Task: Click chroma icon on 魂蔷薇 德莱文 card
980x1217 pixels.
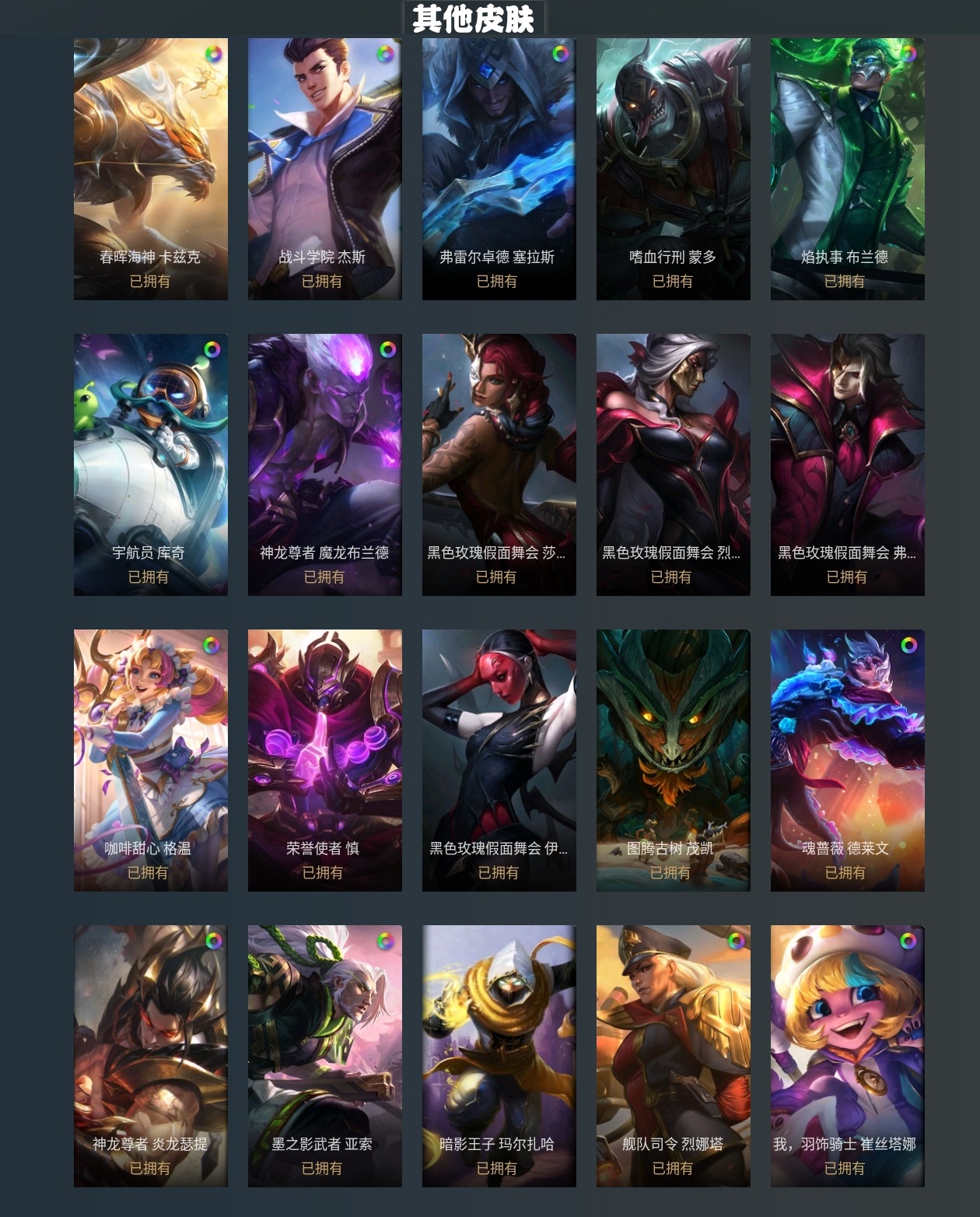Action: coord(908,645)
